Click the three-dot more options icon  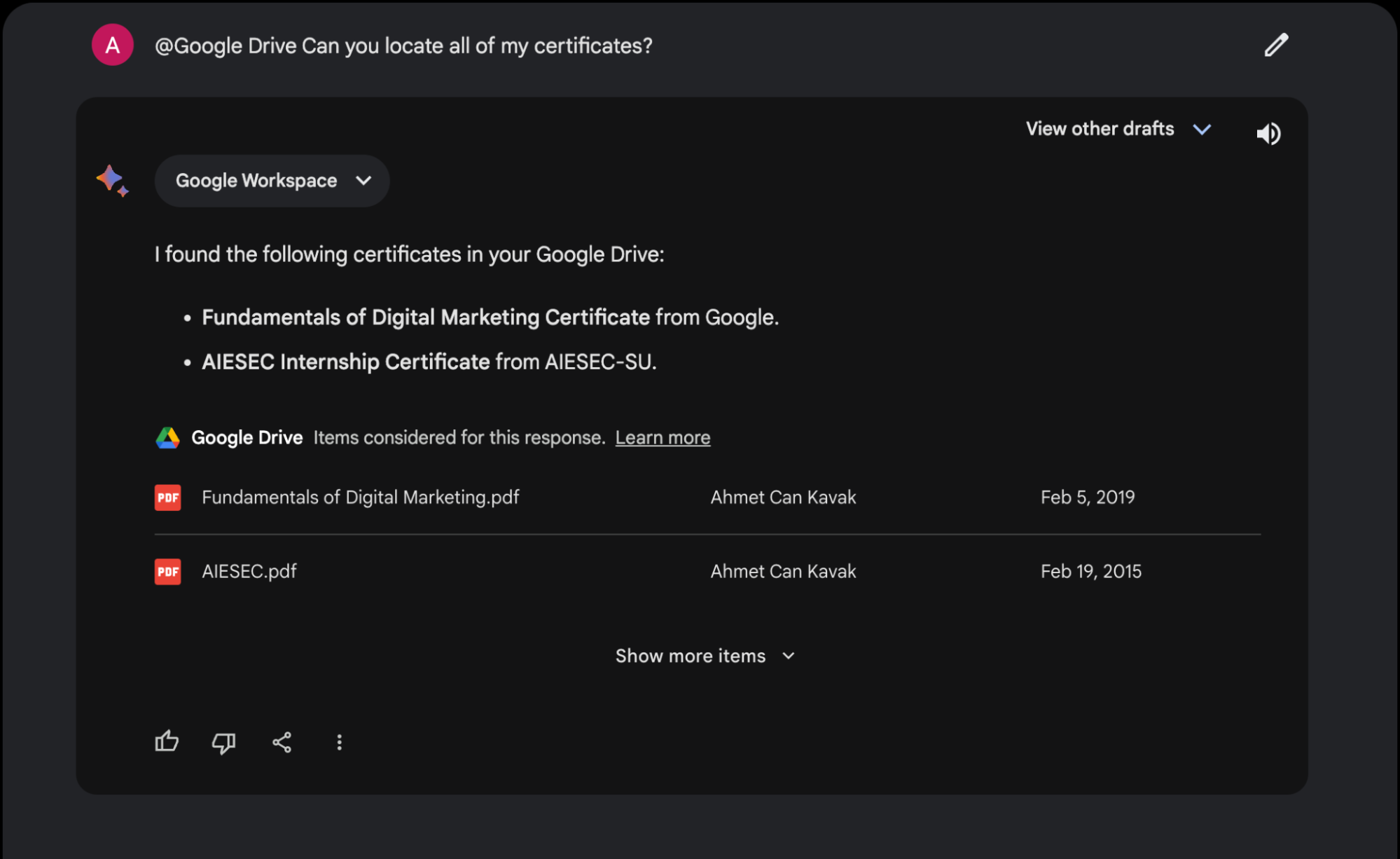(340, 743)
